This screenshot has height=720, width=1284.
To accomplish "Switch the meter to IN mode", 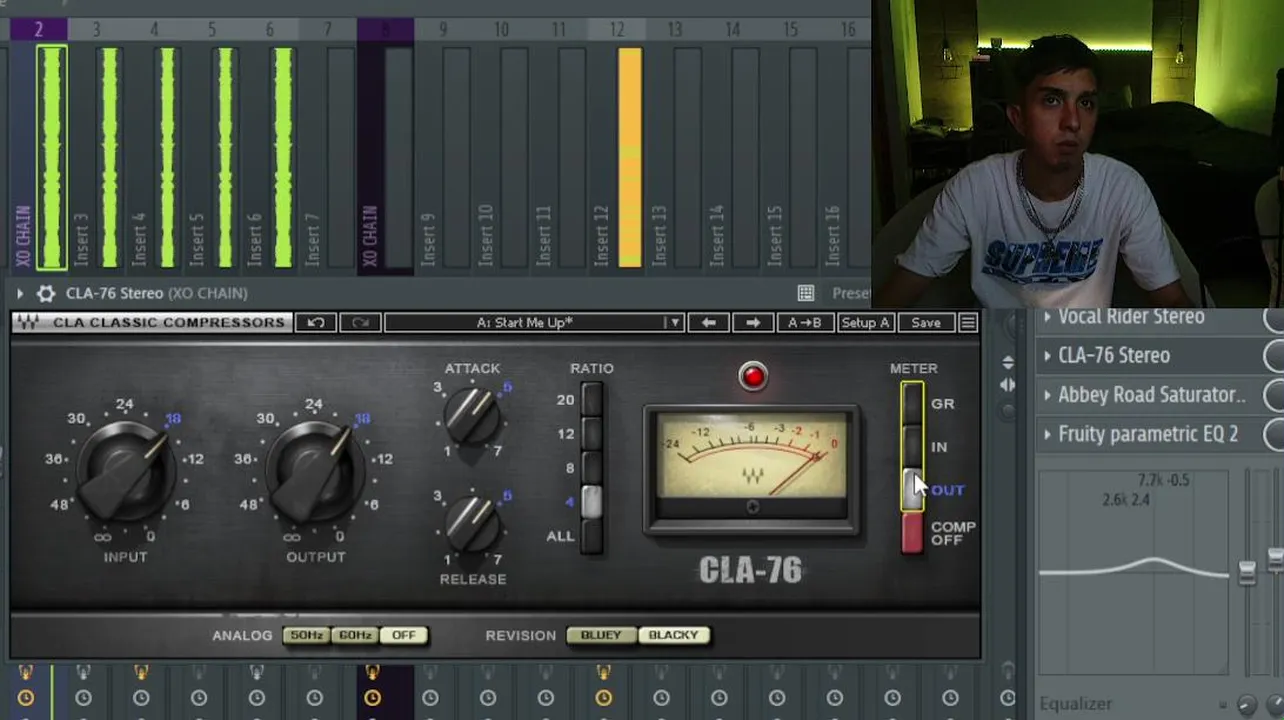I will click(912, 446).
